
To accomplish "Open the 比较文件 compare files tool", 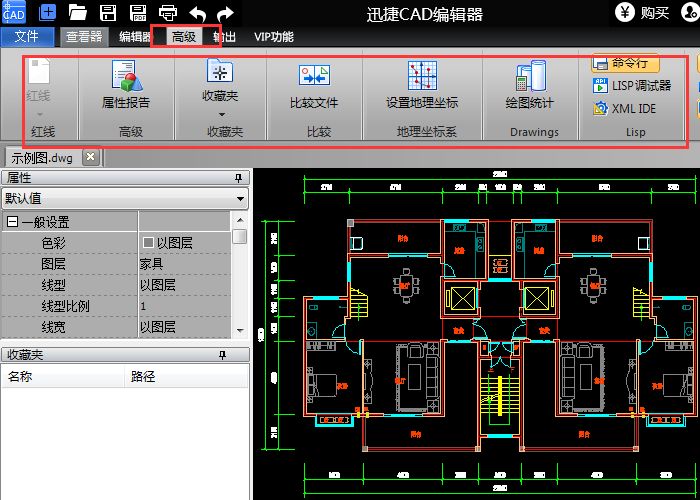I will tap(314, 78).
